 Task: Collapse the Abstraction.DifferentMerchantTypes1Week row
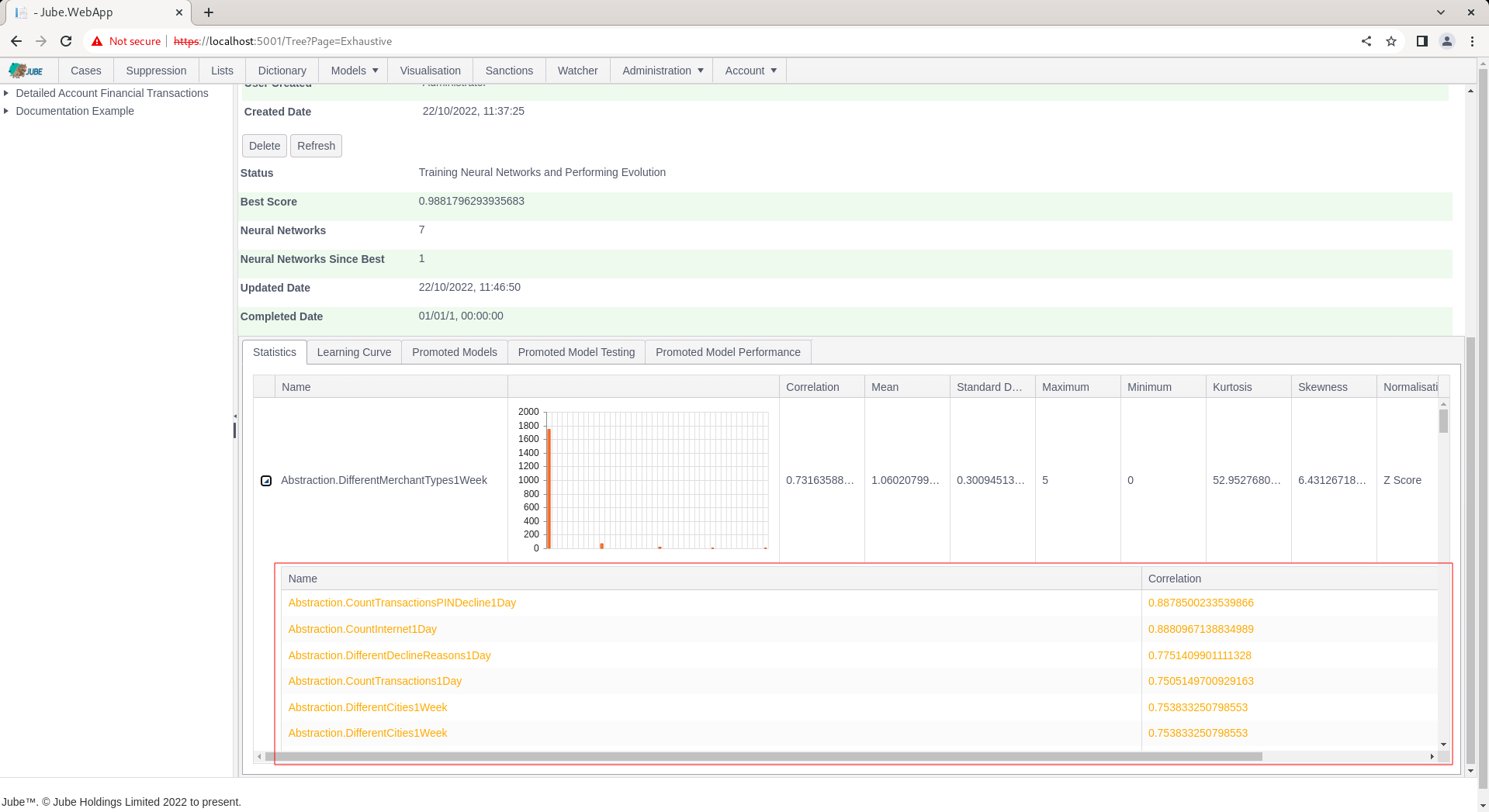266,481
